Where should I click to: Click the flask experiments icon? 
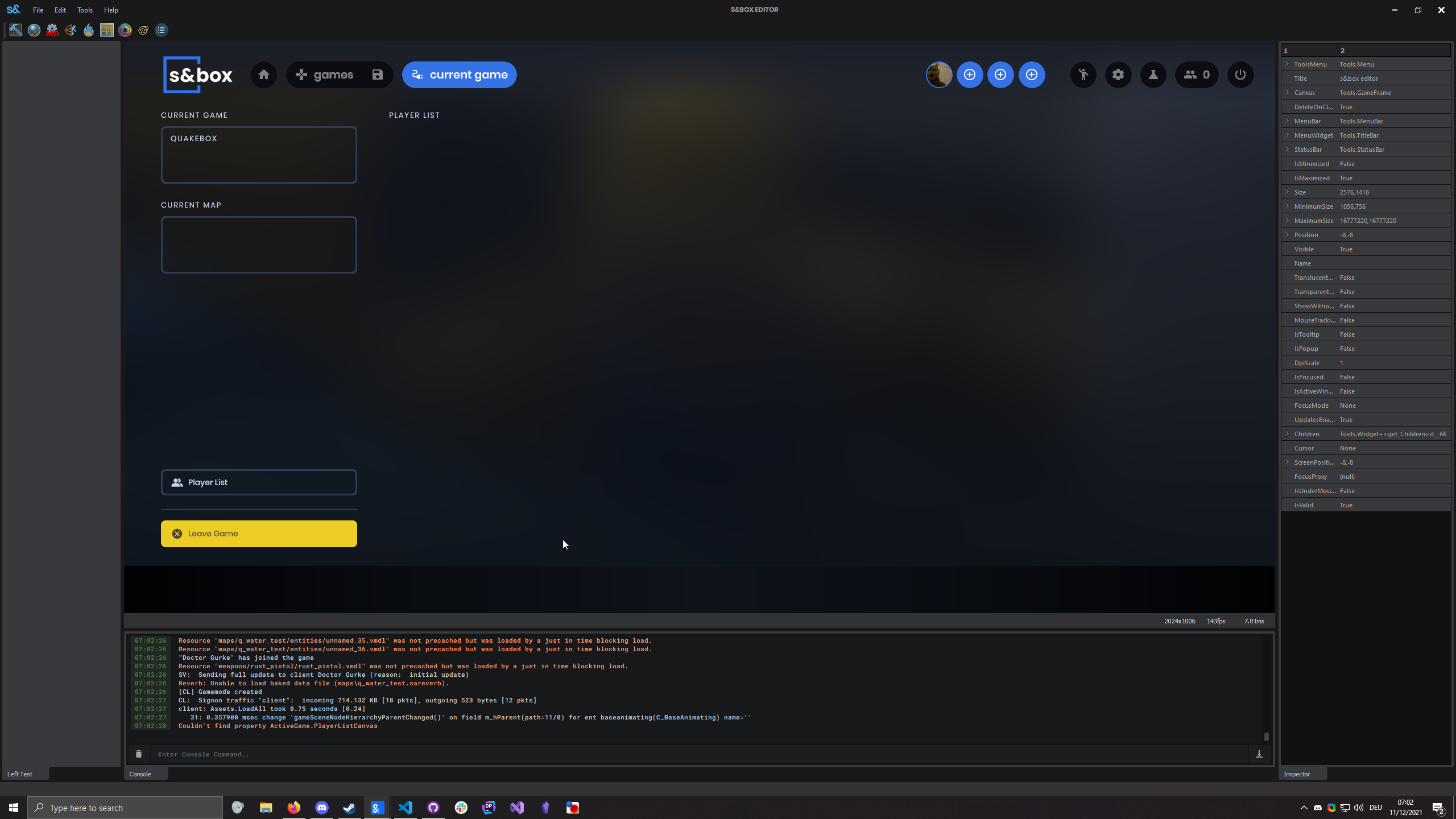click(1153, 75)
